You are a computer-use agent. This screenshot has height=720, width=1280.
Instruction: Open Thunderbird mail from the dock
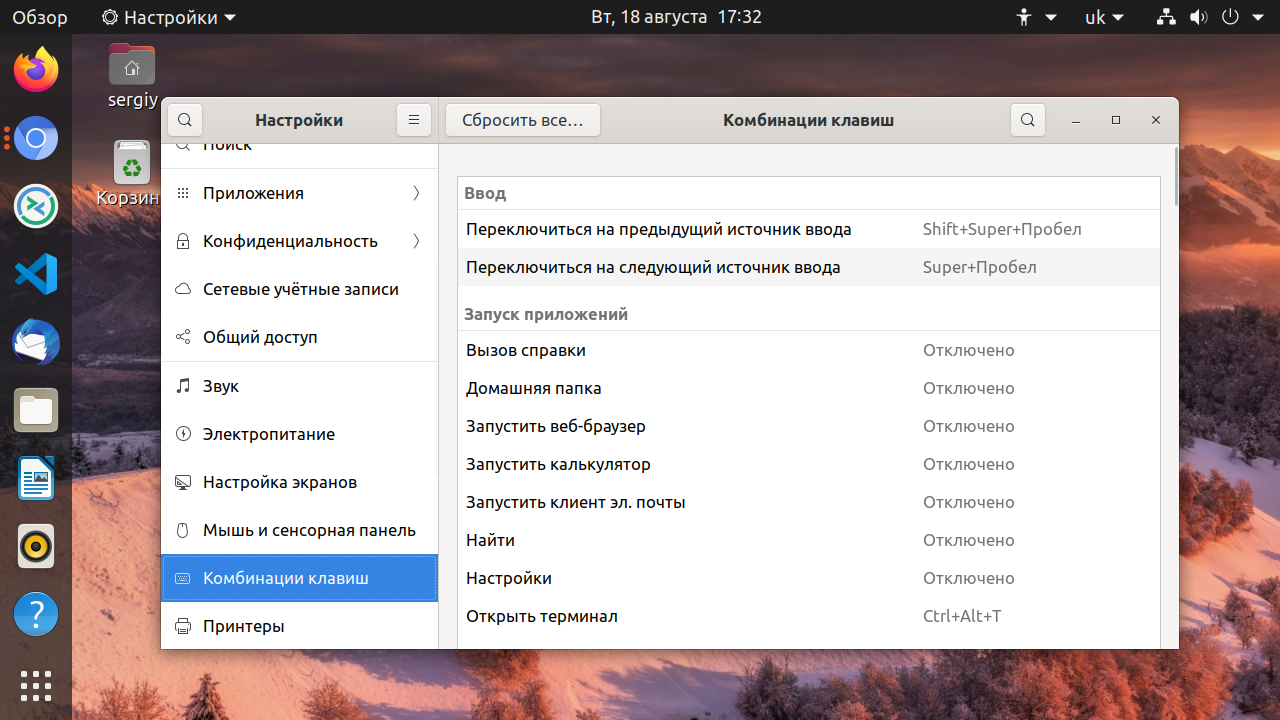[36, 342]
